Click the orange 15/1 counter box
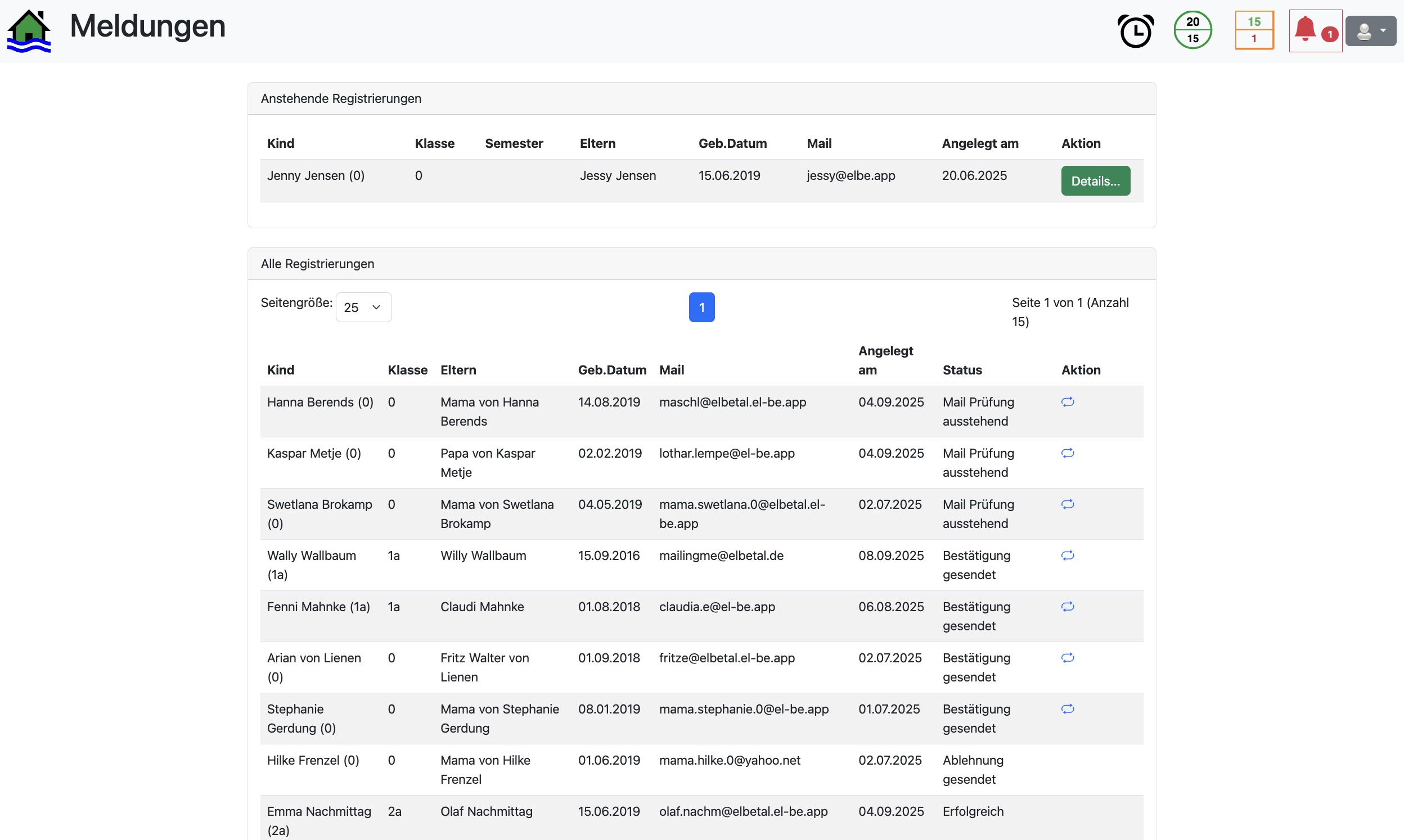The image size is (1404, 840). [x=1254, y=30]
